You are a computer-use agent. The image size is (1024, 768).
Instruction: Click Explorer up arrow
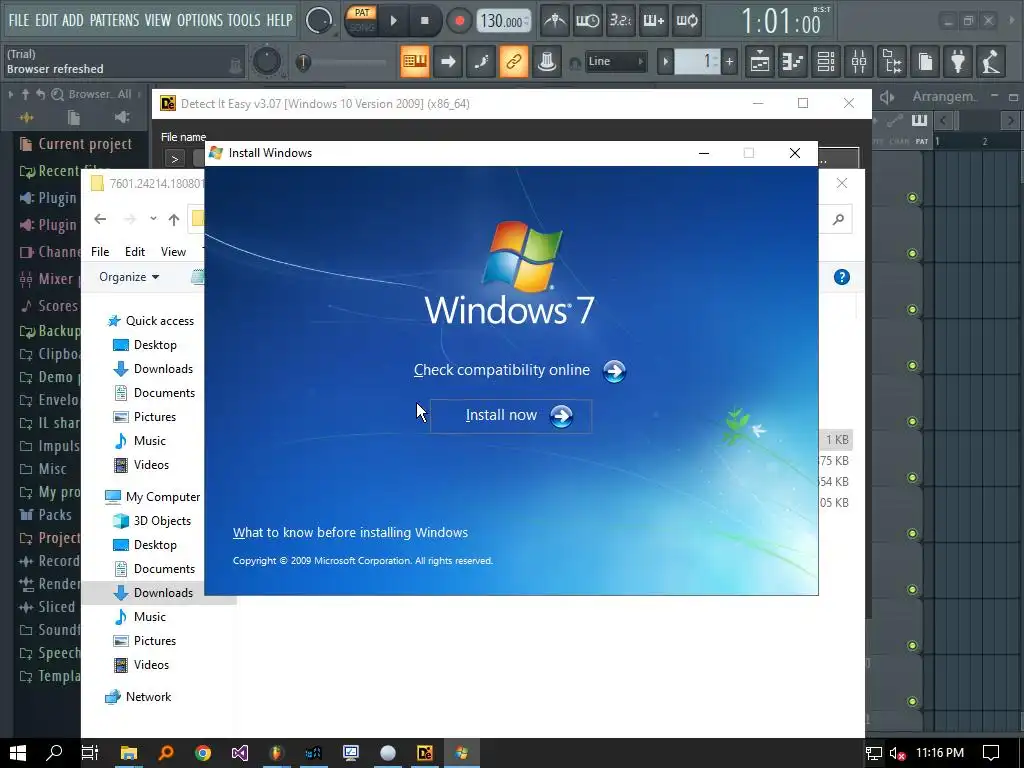click(174, 219)
